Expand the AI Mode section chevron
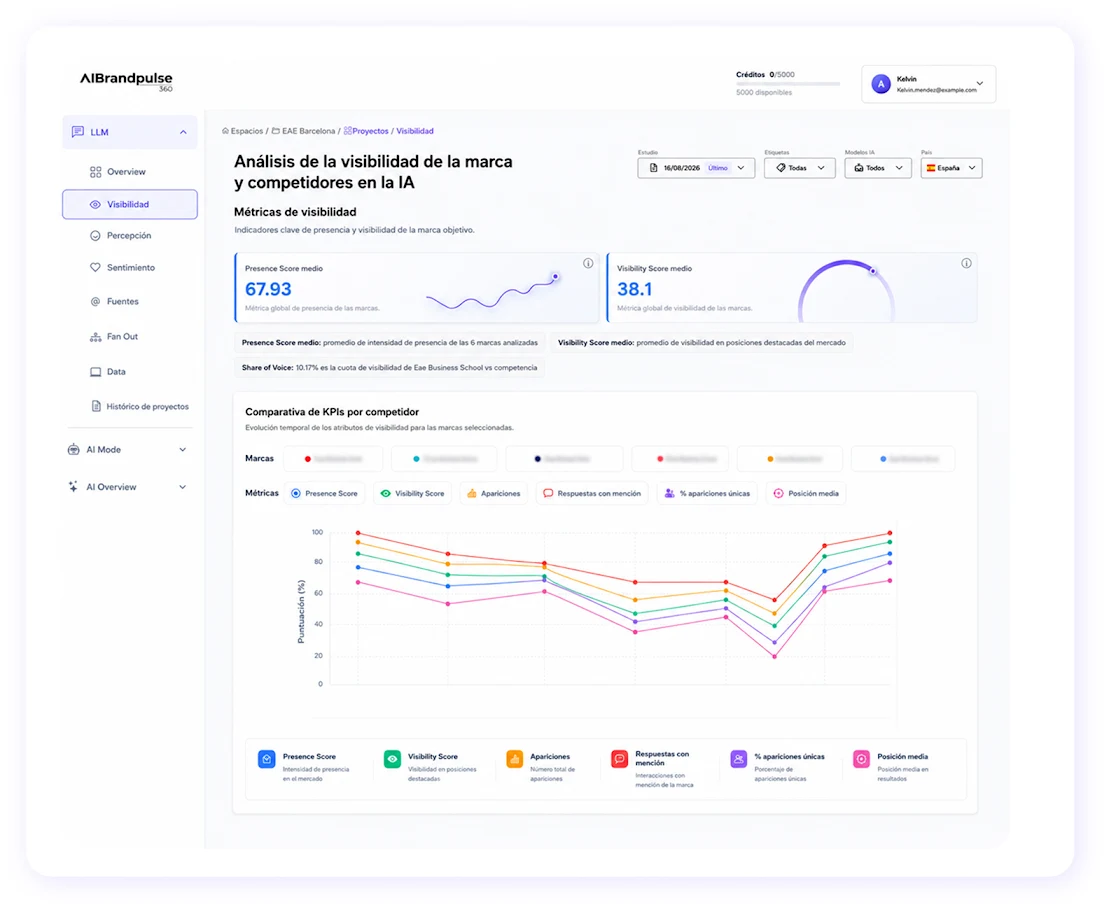Image resolution: width=1109 pixels, height=912 pixels. 182,449
